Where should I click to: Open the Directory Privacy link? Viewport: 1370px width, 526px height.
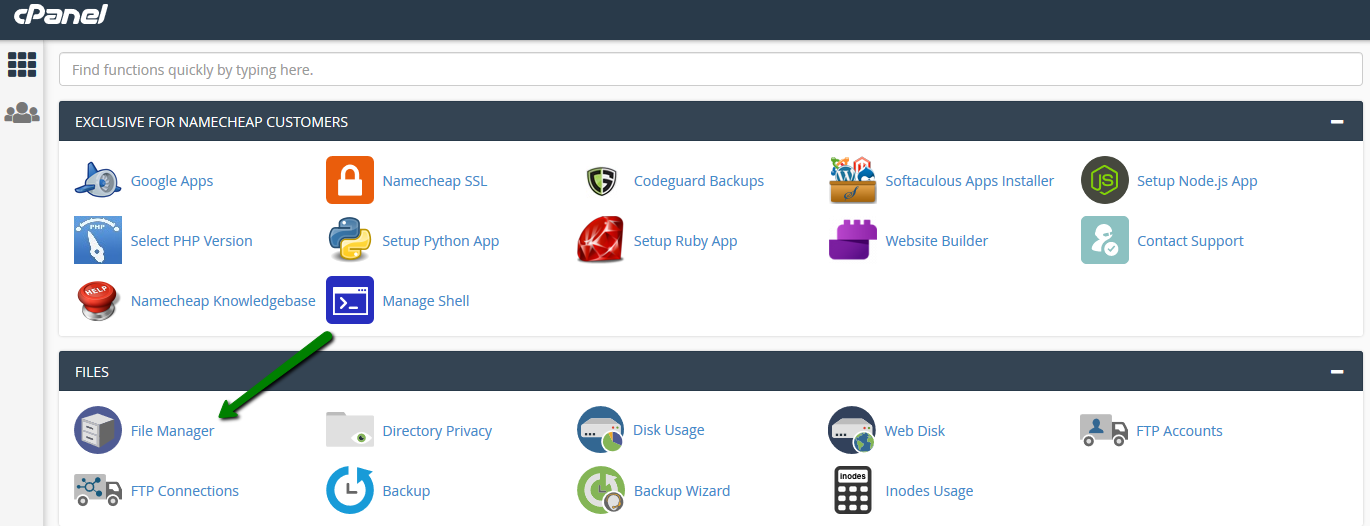point(437,431)
